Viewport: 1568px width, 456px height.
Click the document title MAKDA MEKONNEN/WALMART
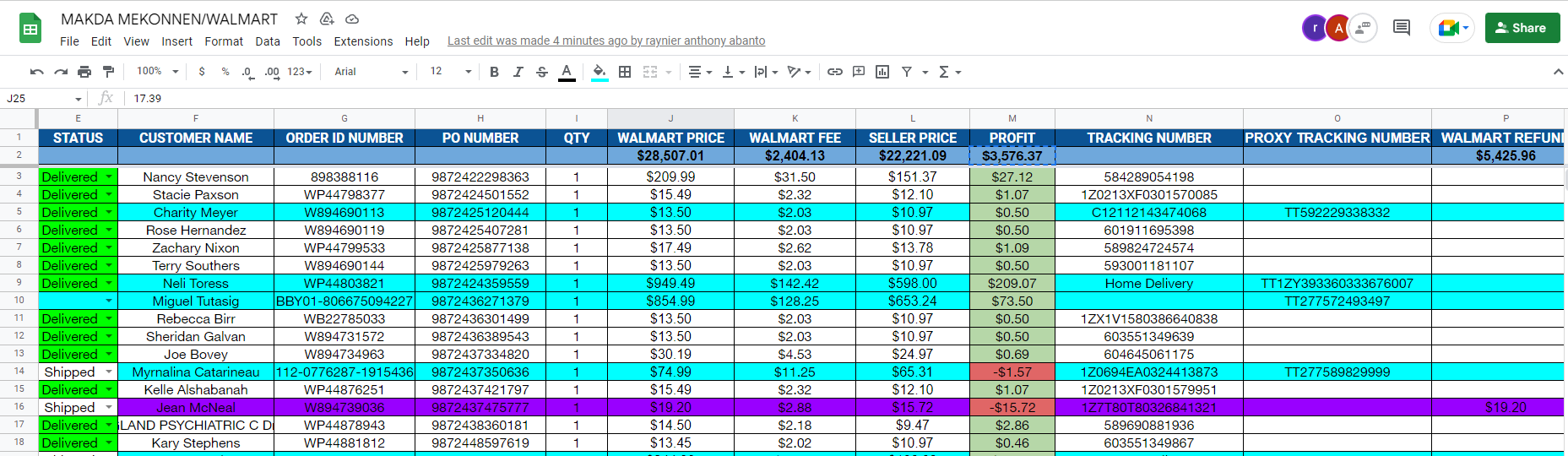point(169,19)
